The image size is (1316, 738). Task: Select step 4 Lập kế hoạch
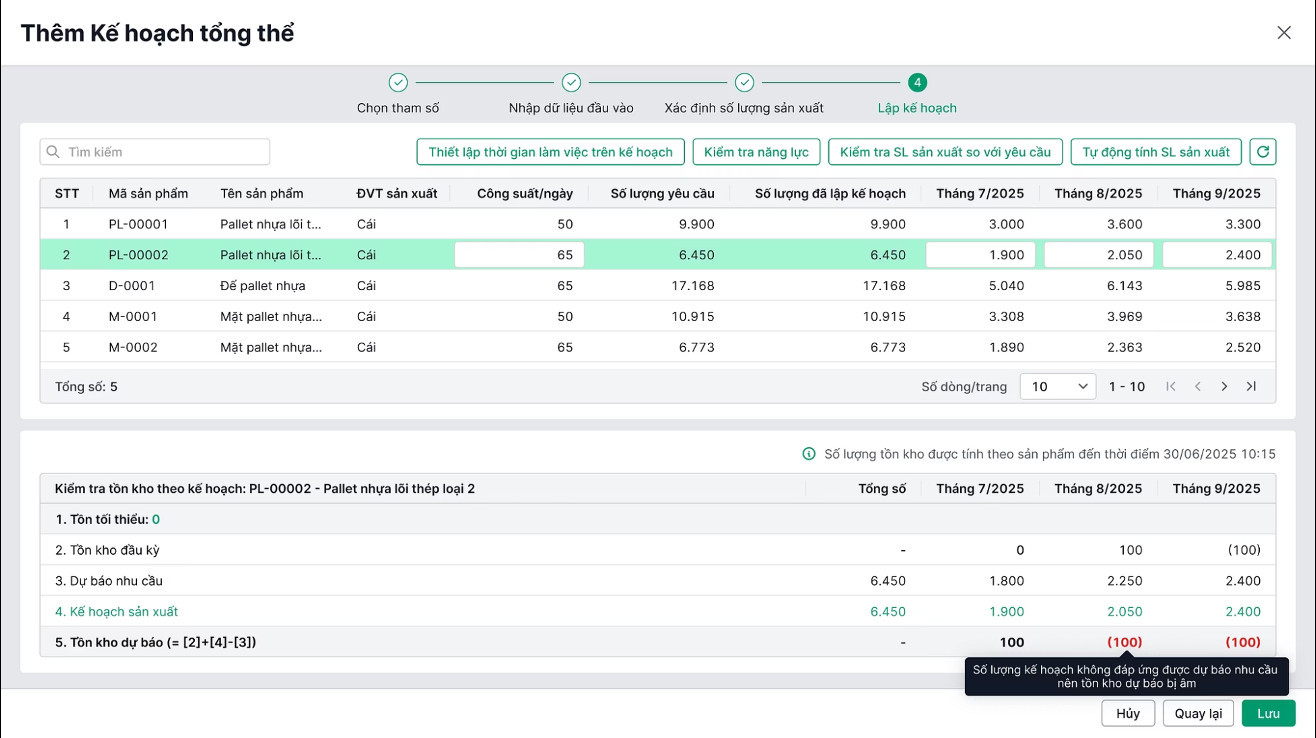click(917, 83)
